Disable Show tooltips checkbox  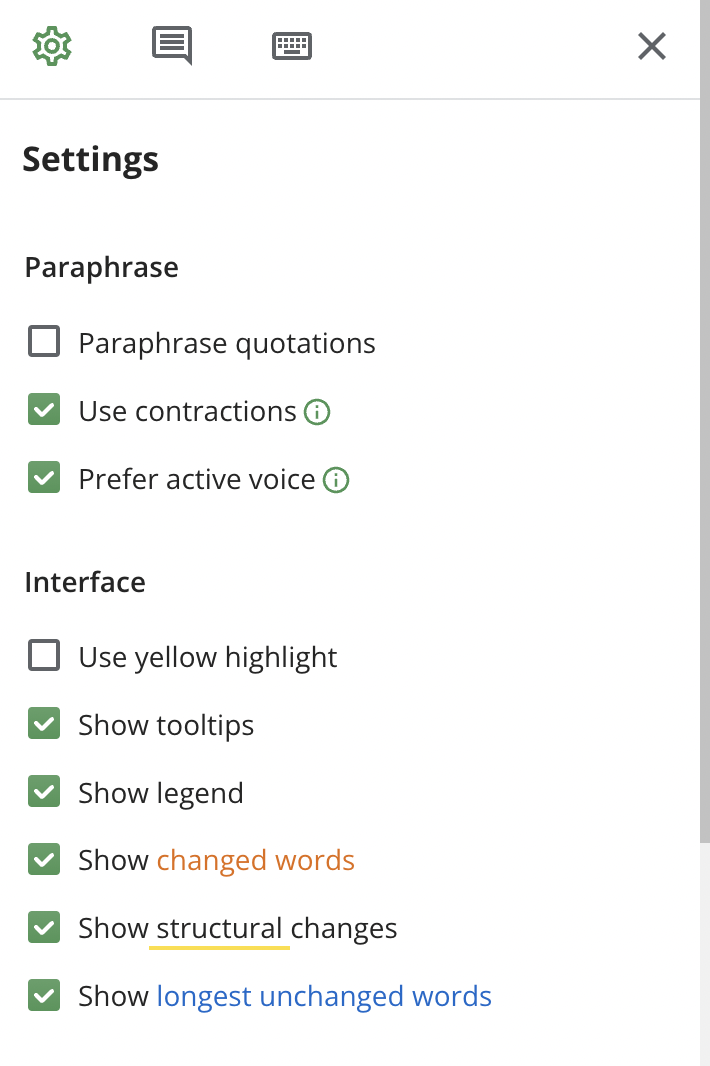(x=44, y=723)
